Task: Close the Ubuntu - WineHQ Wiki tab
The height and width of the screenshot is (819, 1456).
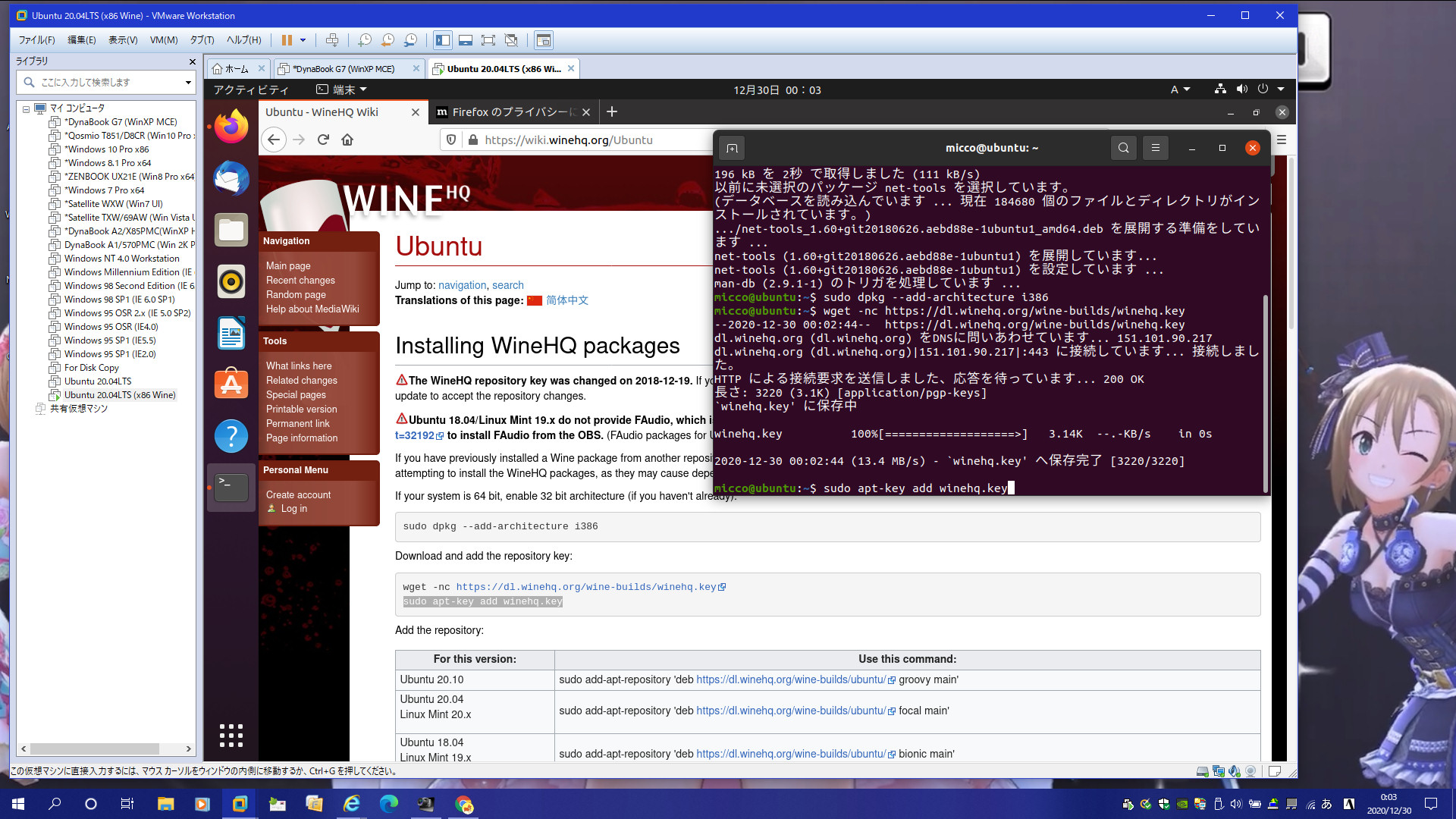Action: tap(416, 112)
